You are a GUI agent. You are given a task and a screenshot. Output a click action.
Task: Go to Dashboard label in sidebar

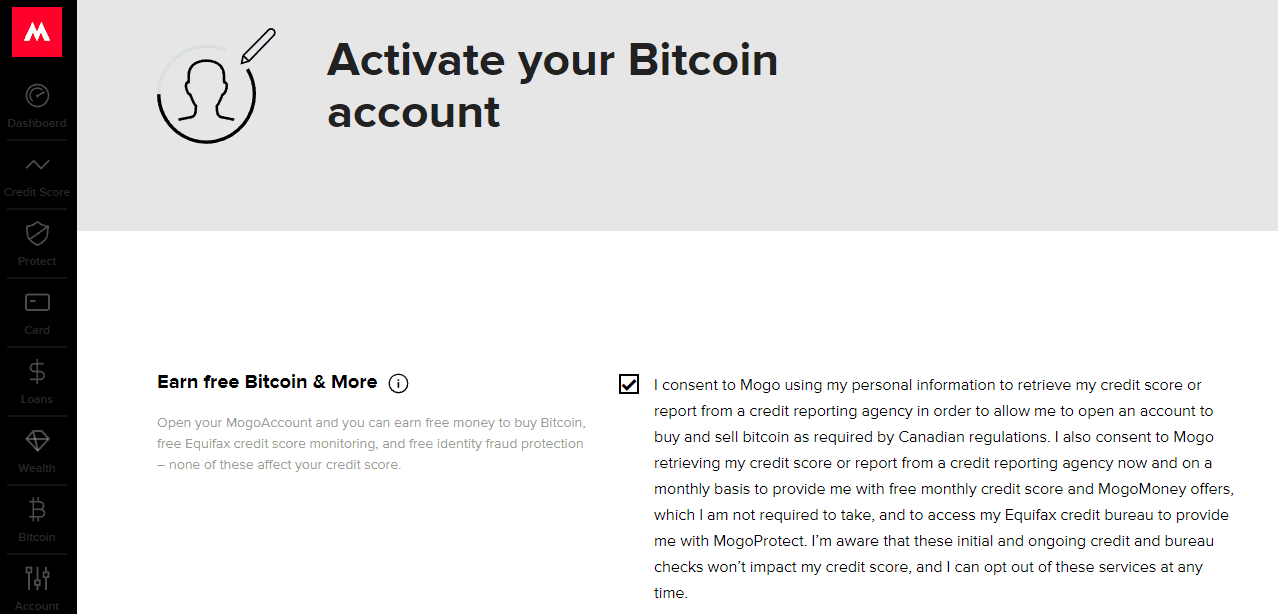(37, 124)
